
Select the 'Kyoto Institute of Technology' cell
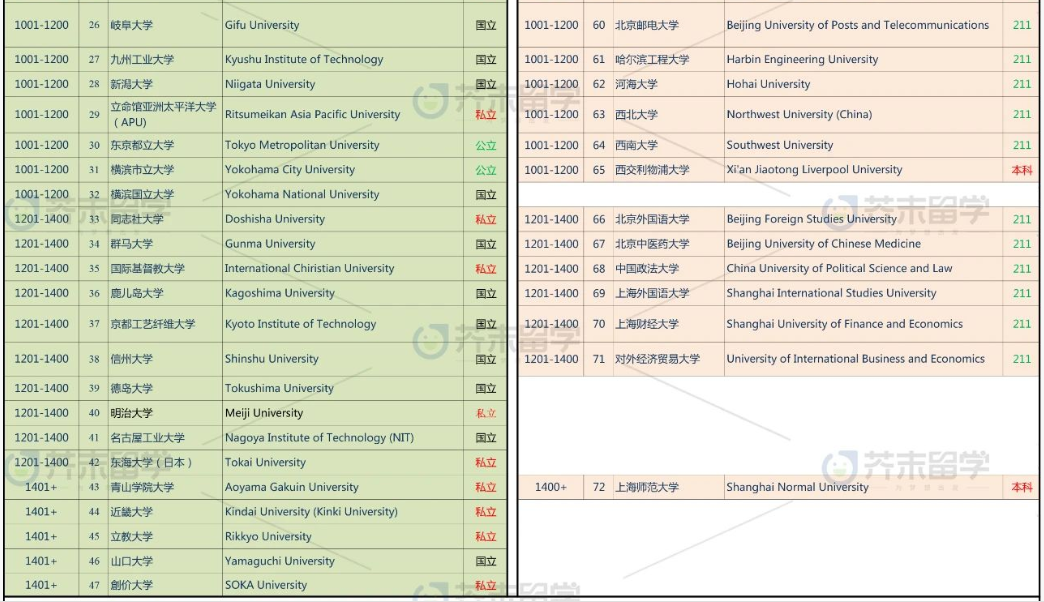[343, 324]
